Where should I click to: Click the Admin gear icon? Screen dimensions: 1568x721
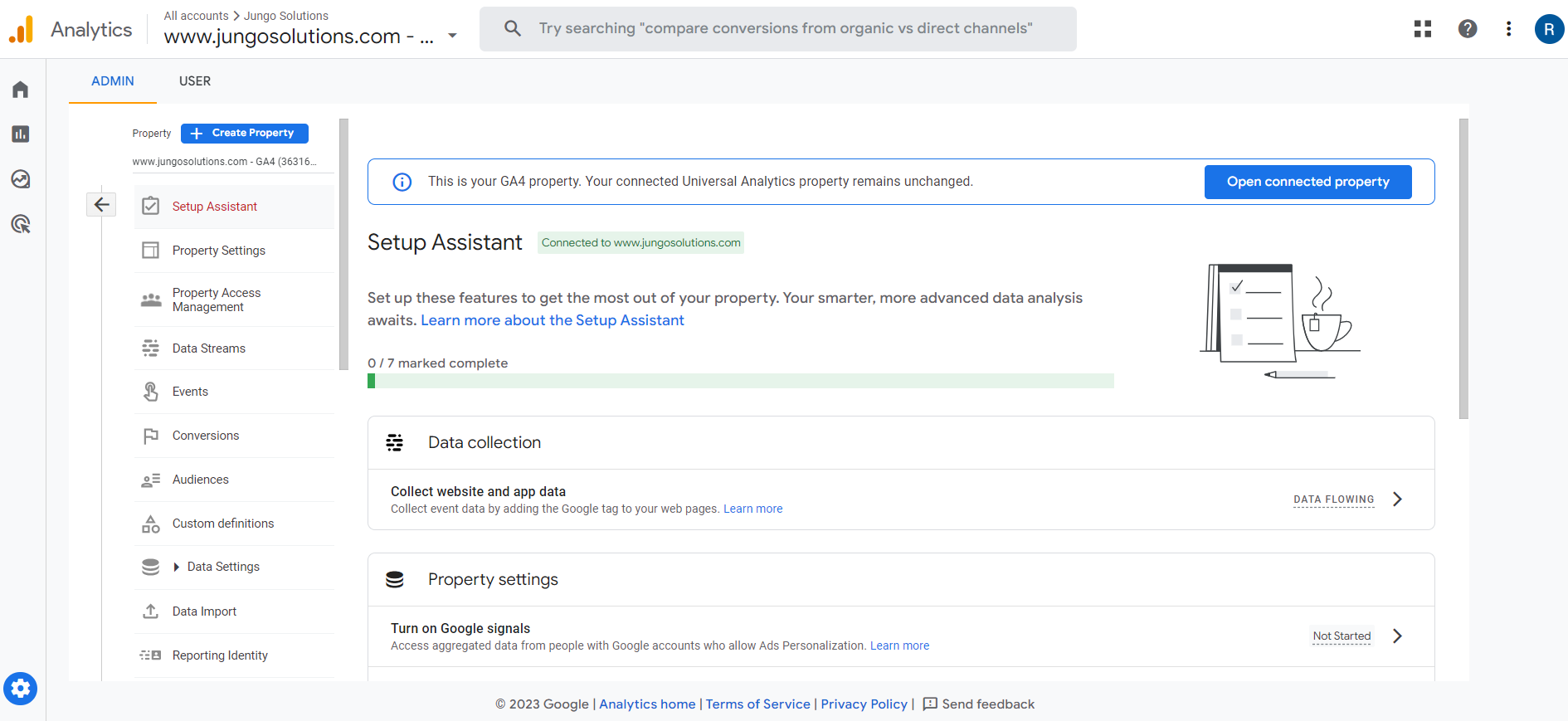point(21,689)
